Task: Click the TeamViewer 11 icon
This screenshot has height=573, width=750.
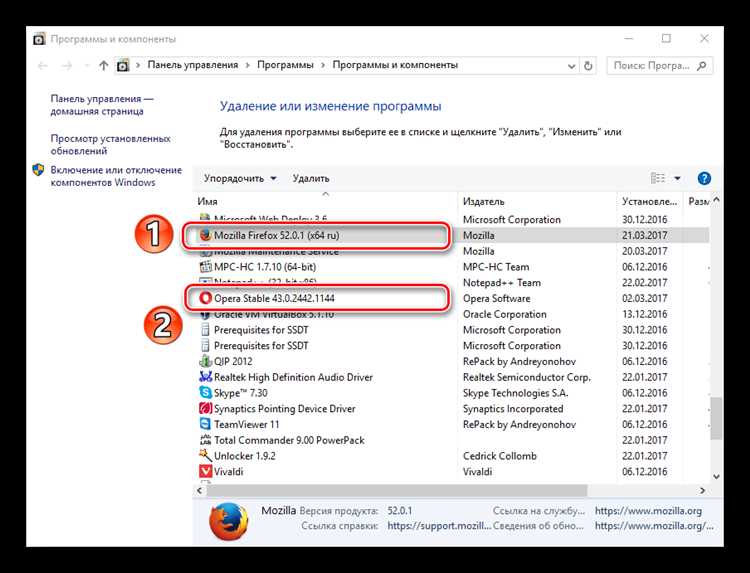Action: point(205,424)
